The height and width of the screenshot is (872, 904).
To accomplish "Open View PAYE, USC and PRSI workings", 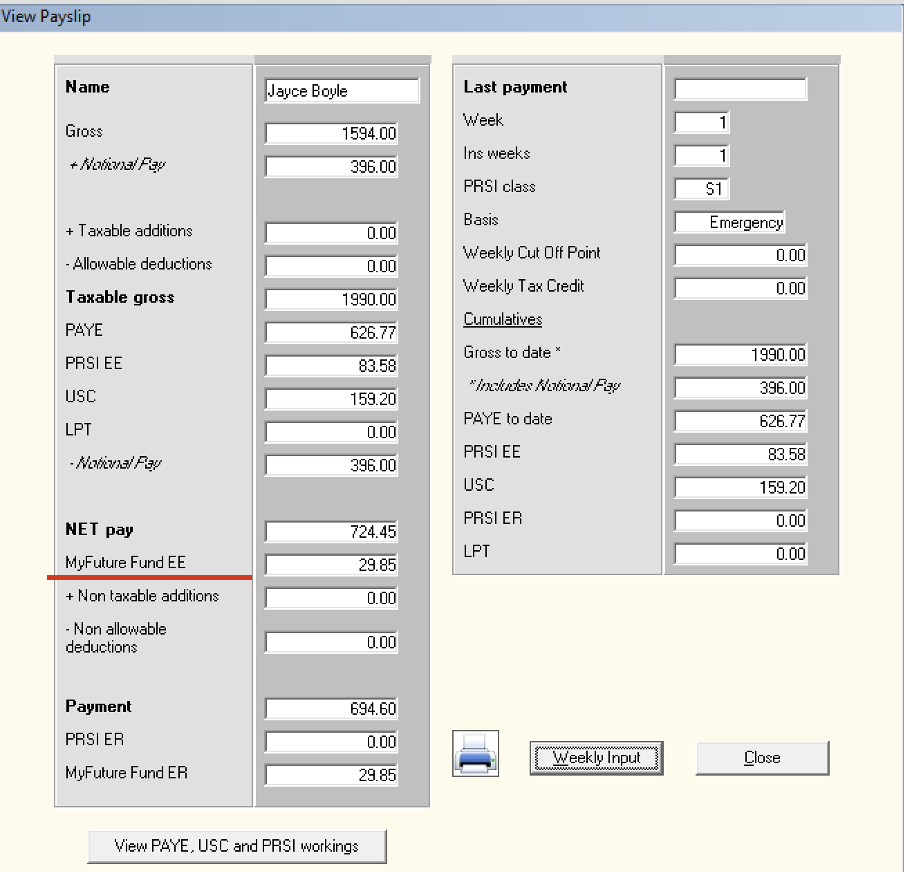I will tap(236, 846).
